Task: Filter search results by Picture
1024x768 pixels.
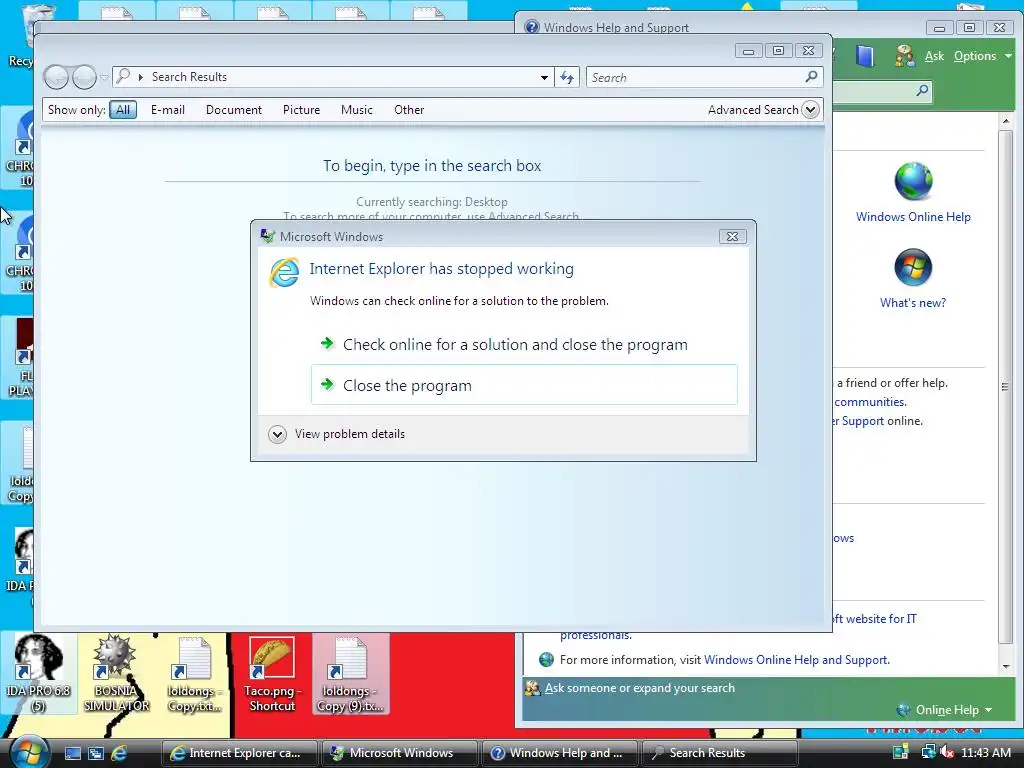Action: 301,110
